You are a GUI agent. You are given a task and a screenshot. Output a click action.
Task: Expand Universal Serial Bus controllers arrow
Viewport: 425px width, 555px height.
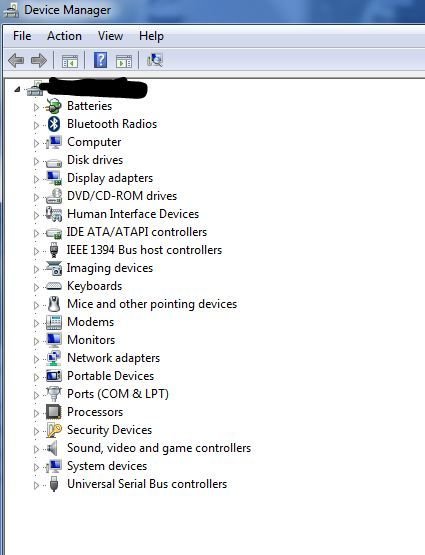[x=36, y=485]
